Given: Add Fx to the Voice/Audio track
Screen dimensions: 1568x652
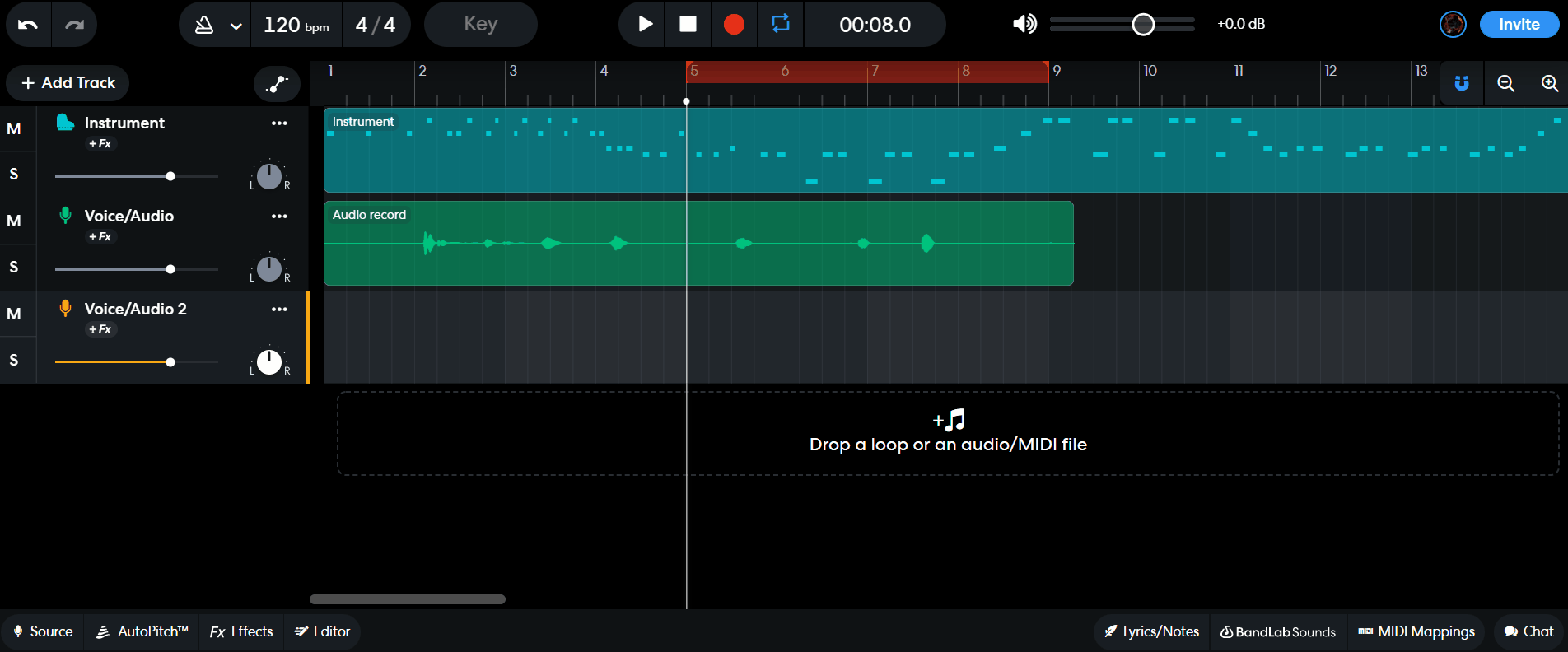Looking at the screenshot, I should point(100,236).
